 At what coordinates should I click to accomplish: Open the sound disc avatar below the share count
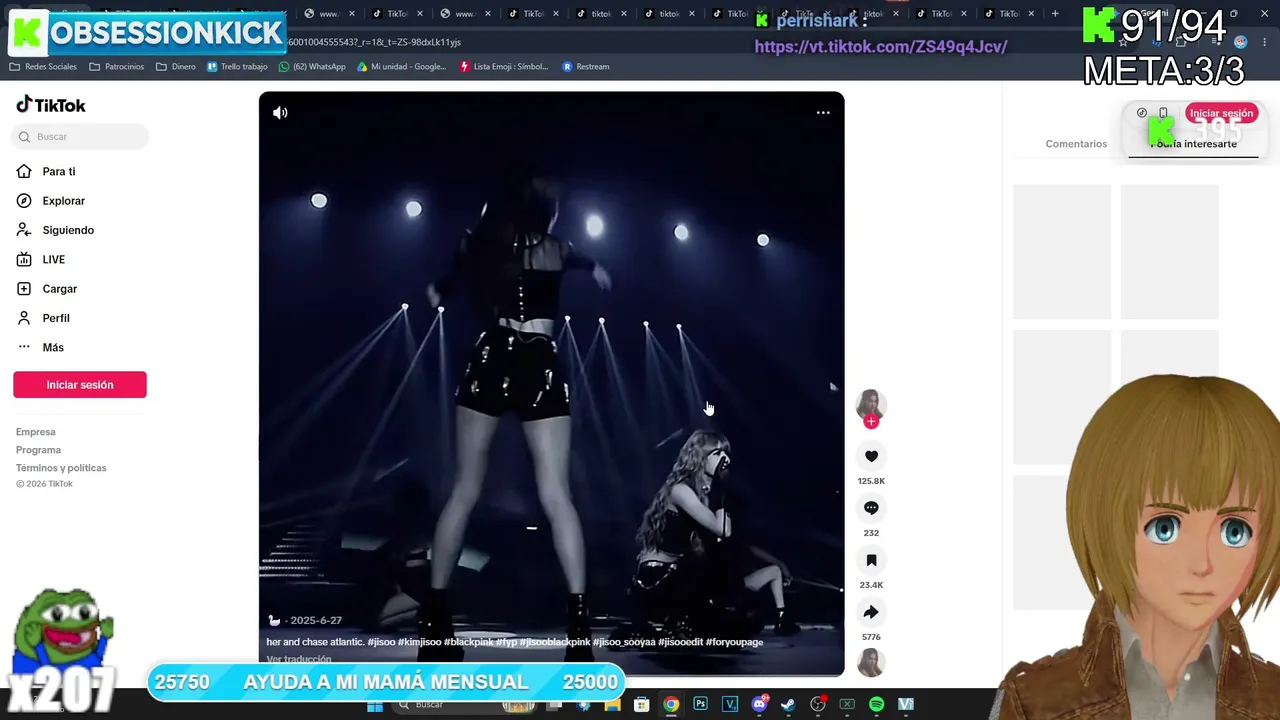871,663
